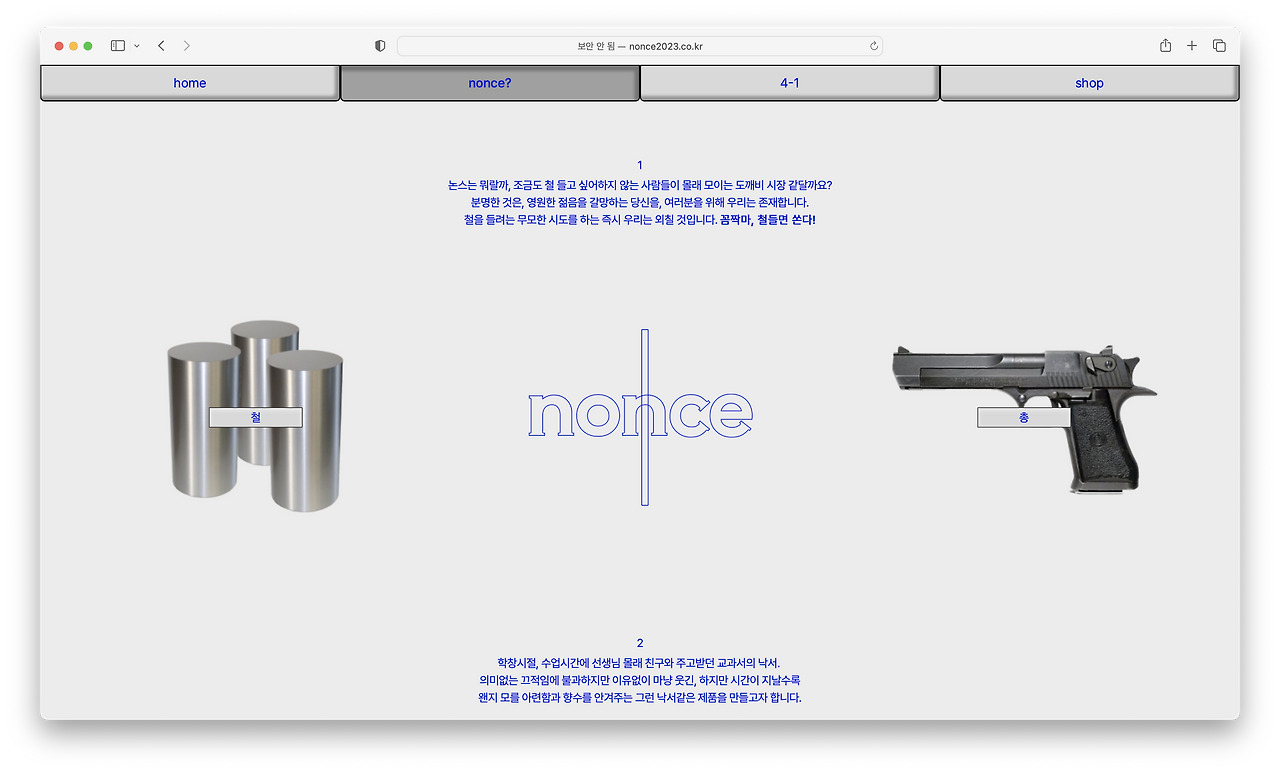The width and height of the screenshot is (1280, 773).
Task: Reload page with the refresh icon
Action: (874, 46)
